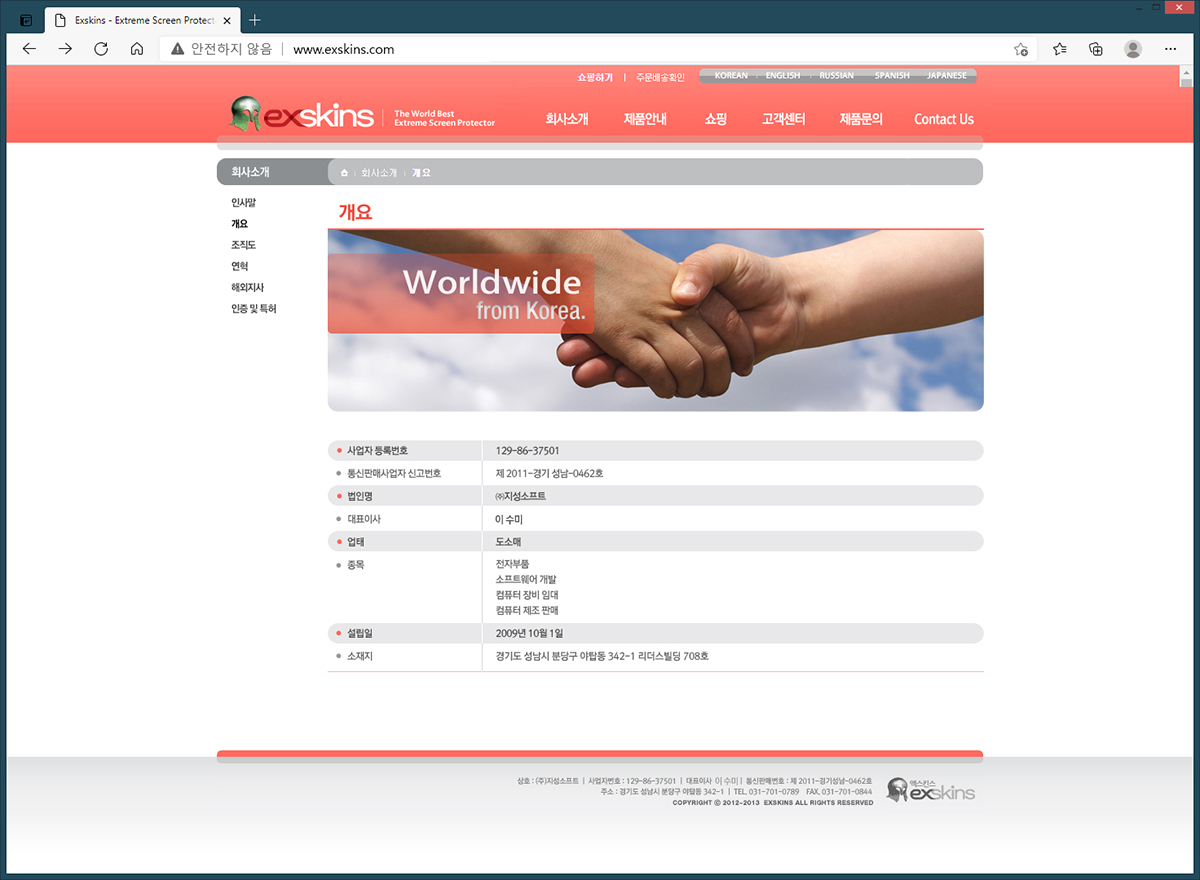The image size is (1200, 880).
Task: Add this page to favorites star icon
Action: pyautogui.click(x=1021, y=49)
